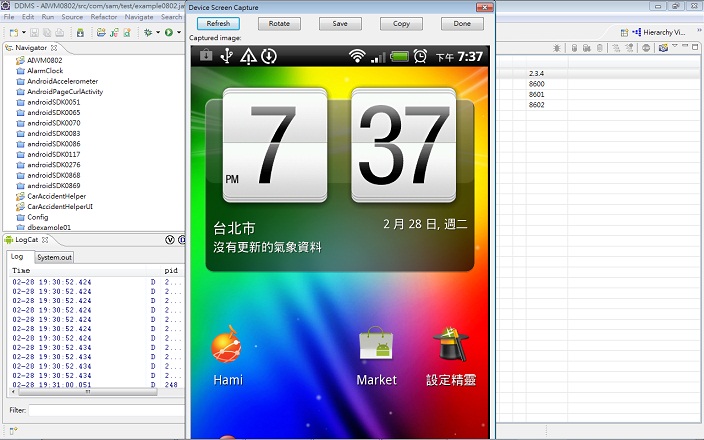The height and width of the screenshot is (440, 704).
Task: Click the Save button in capture dialog
Action: tap(340, 23)
